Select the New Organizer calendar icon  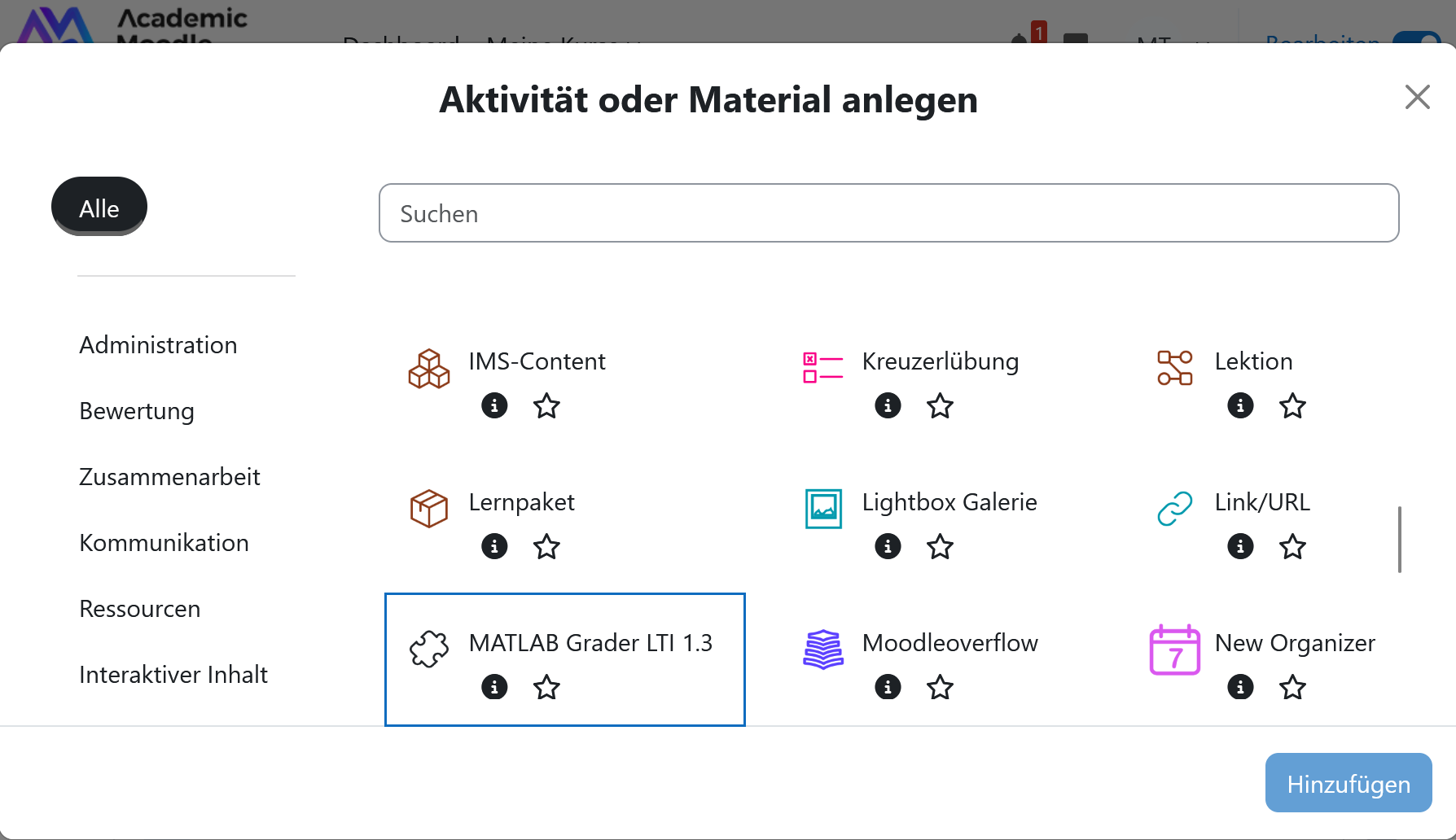[x=1174, y=649]
